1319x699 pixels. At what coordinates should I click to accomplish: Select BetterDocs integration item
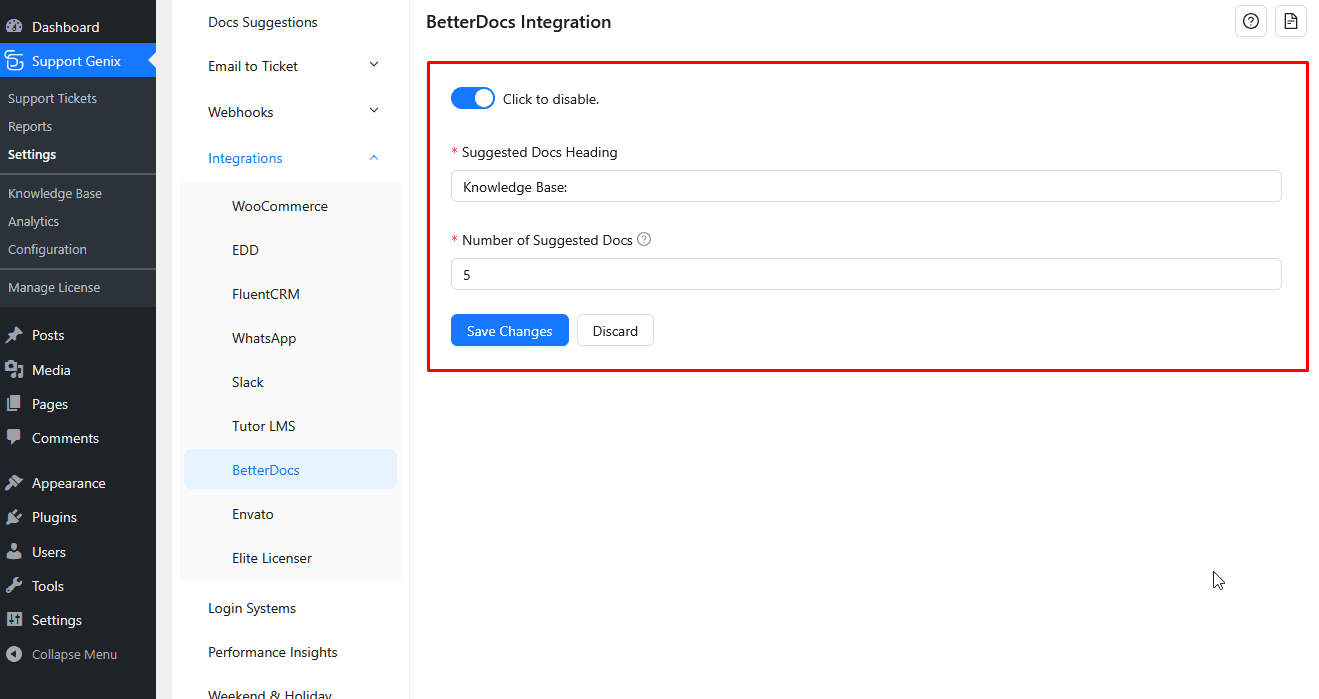(290, 469)
